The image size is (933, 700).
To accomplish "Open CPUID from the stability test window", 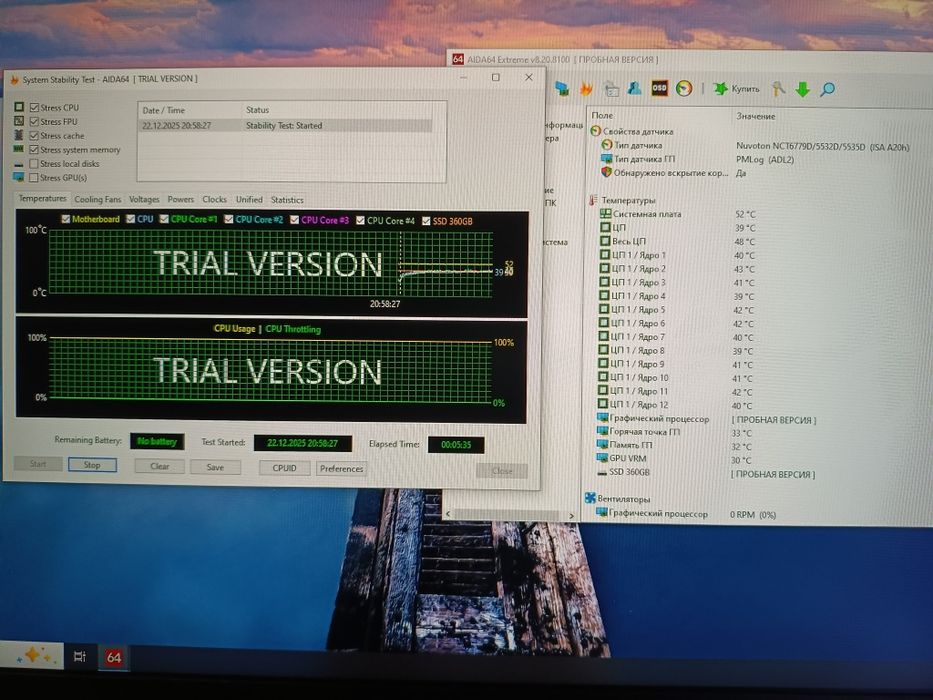I will tap(284, 468).
